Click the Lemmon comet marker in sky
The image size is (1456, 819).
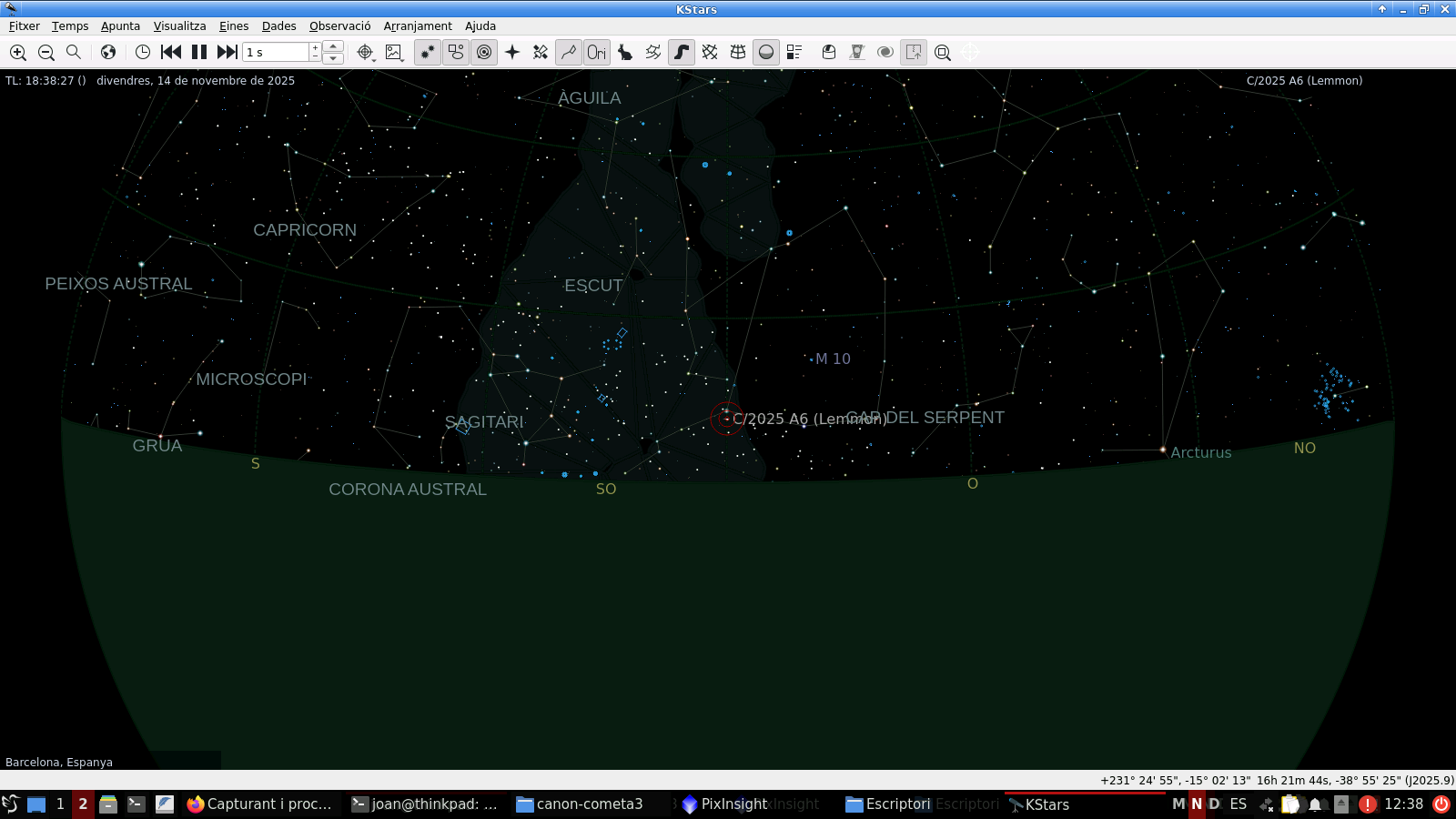tap(726, 419)
